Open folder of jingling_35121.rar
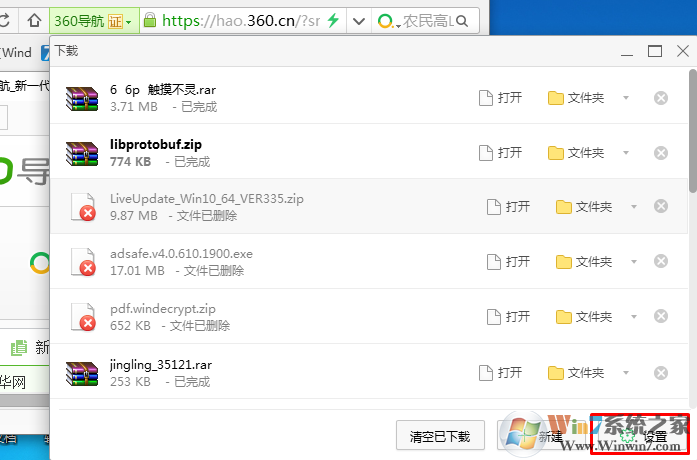697x460 pixels. click(576, 373)
